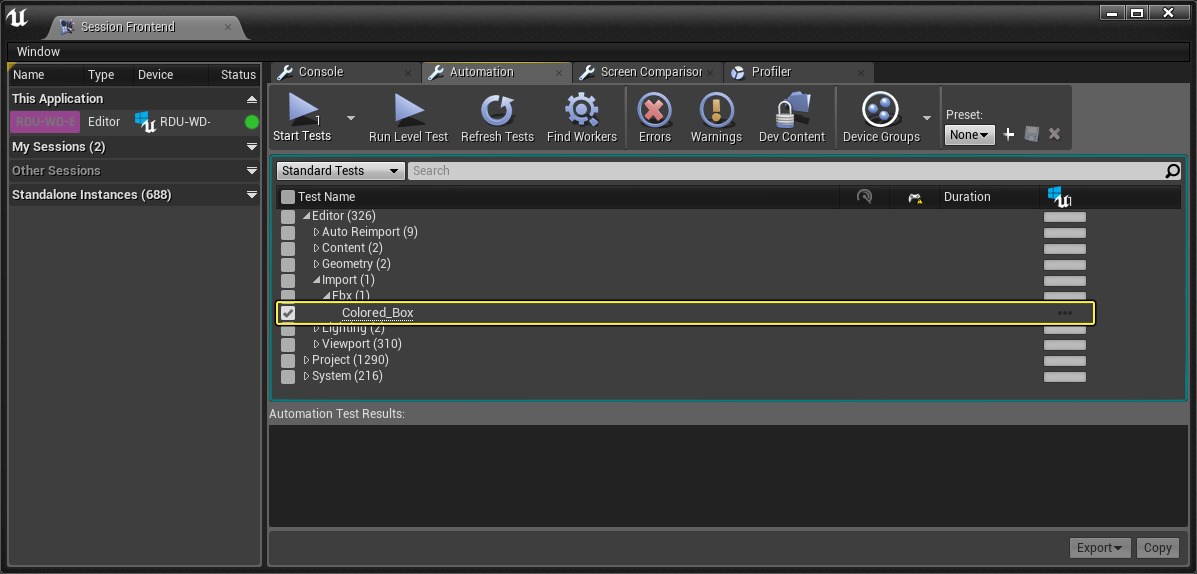
Task: Open the Preset None dropdown
Action: click(969, 134)
